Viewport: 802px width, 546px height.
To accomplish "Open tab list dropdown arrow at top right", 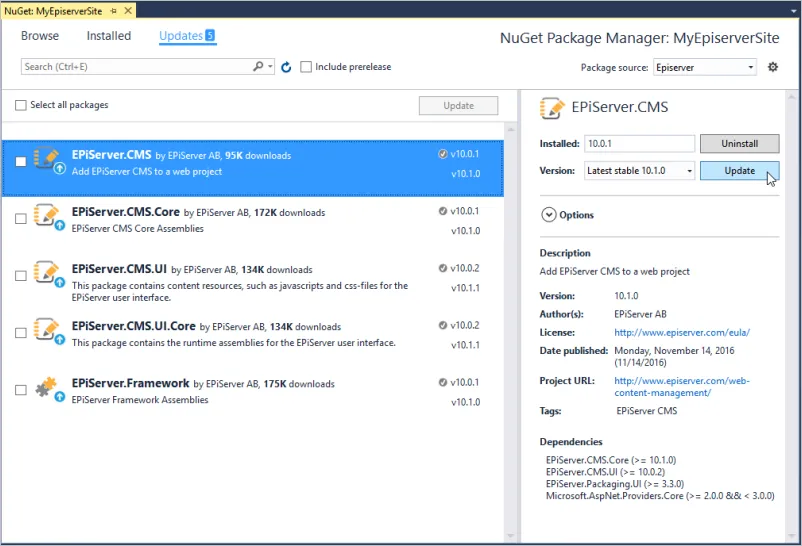I will tap(793, 11).
